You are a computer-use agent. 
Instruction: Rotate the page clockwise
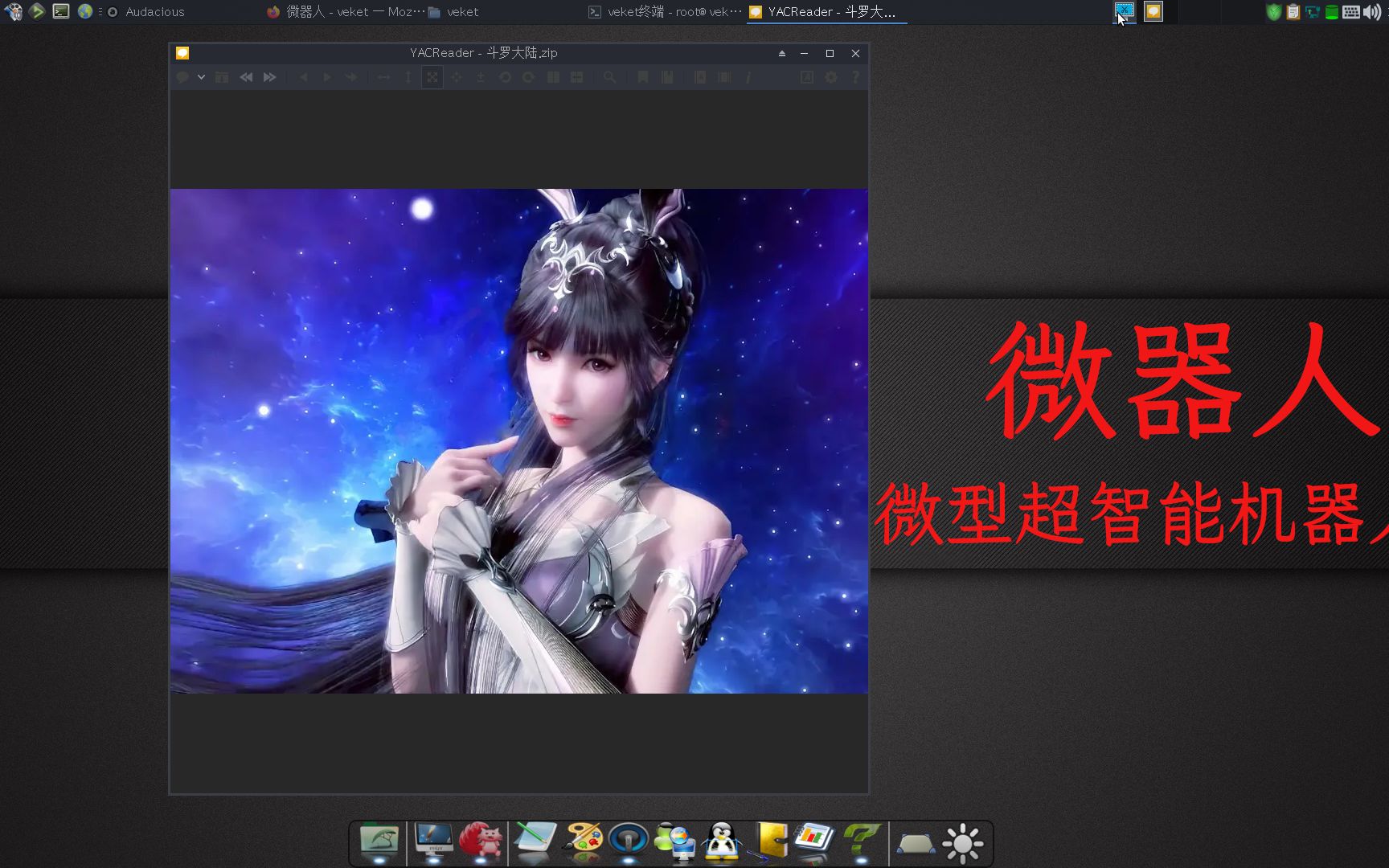529,77
